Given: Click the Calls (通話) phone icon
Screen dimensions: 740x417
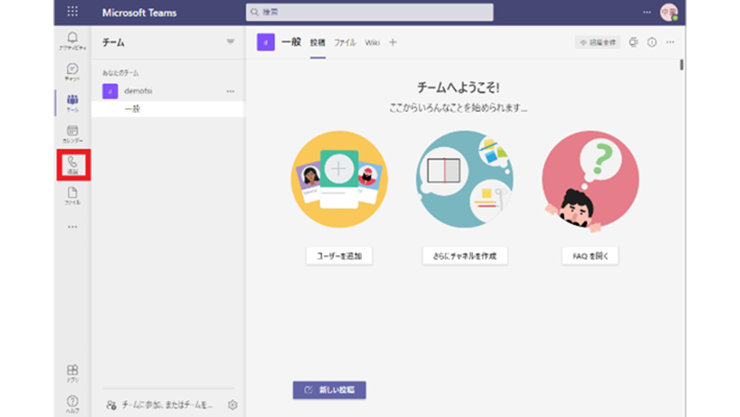Looking at the screenshot, I should [x=72, y=164].
